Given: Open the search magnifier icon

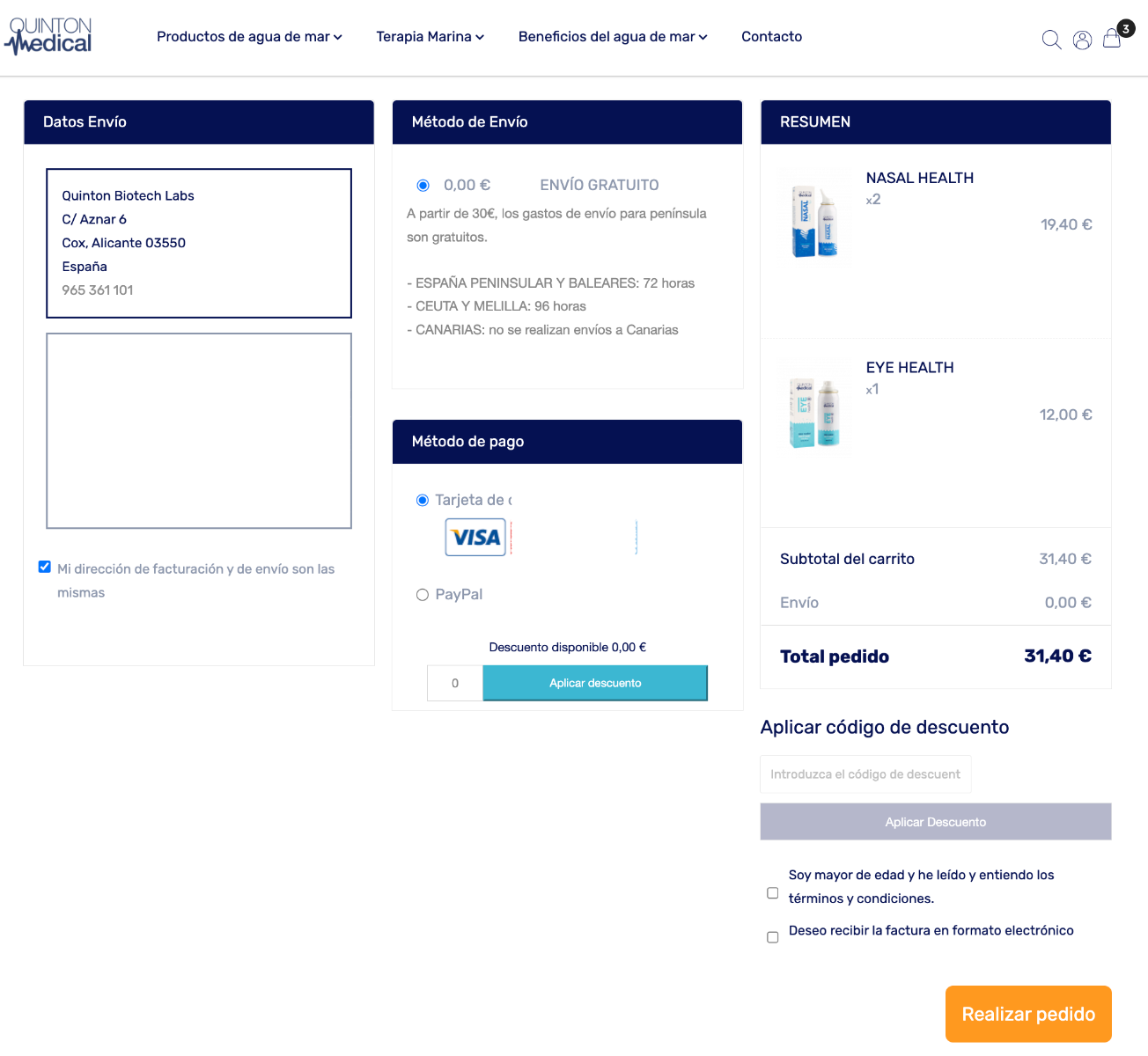Looking at the screenshot, I should point(1051,40).
